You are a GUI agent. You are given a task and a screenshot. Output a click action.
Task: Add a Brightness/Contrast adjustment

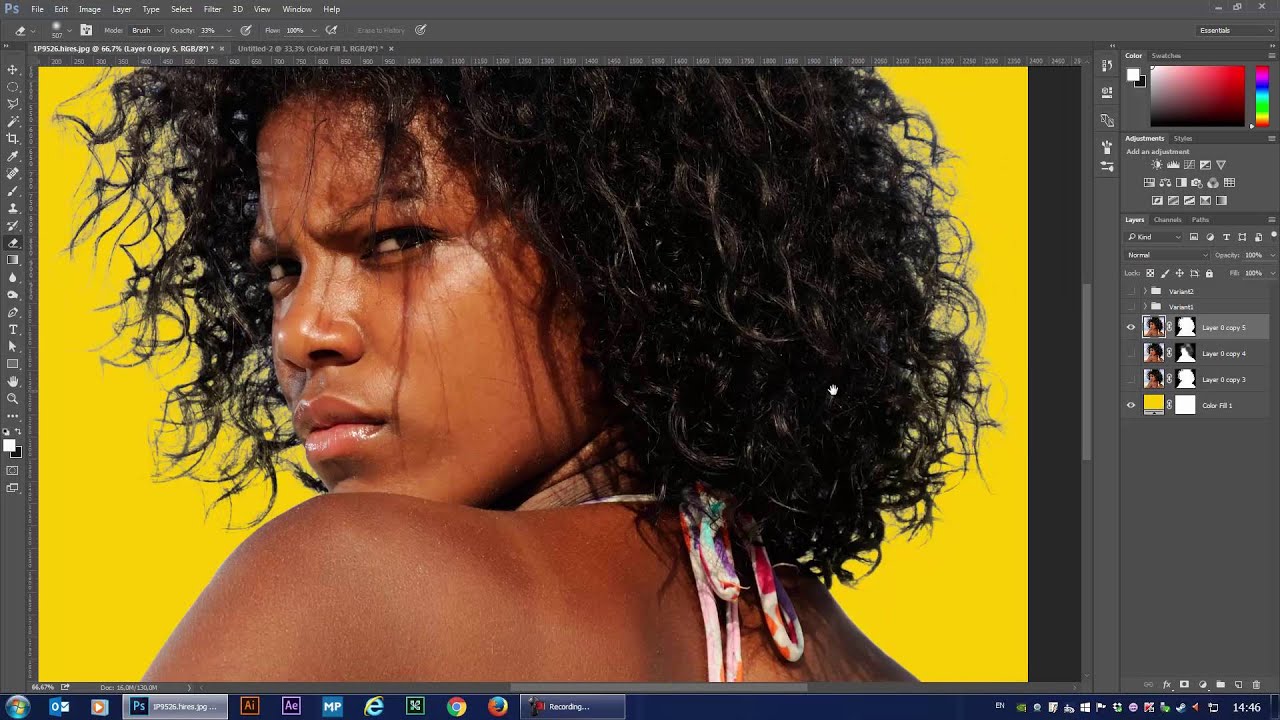coord(1157,165)
